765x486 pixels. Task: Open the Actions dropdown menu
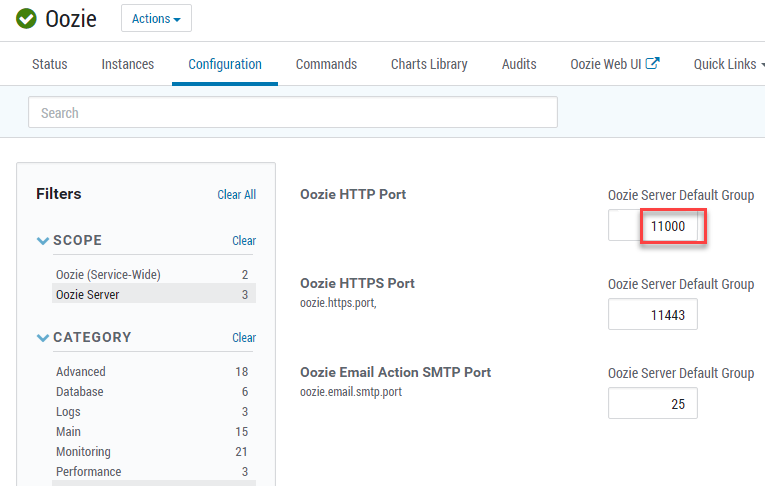tap(156, 18)
